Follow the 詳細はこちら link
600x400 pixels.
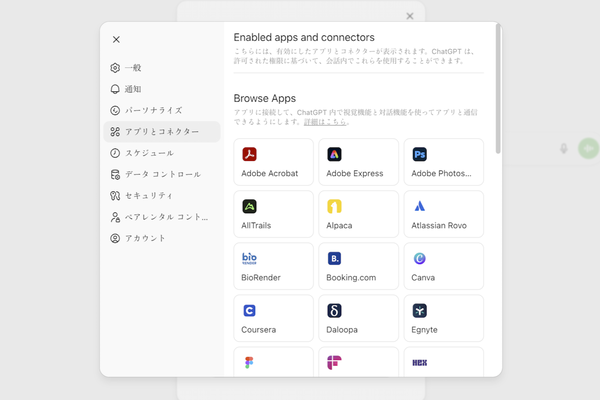click(325, 122)
